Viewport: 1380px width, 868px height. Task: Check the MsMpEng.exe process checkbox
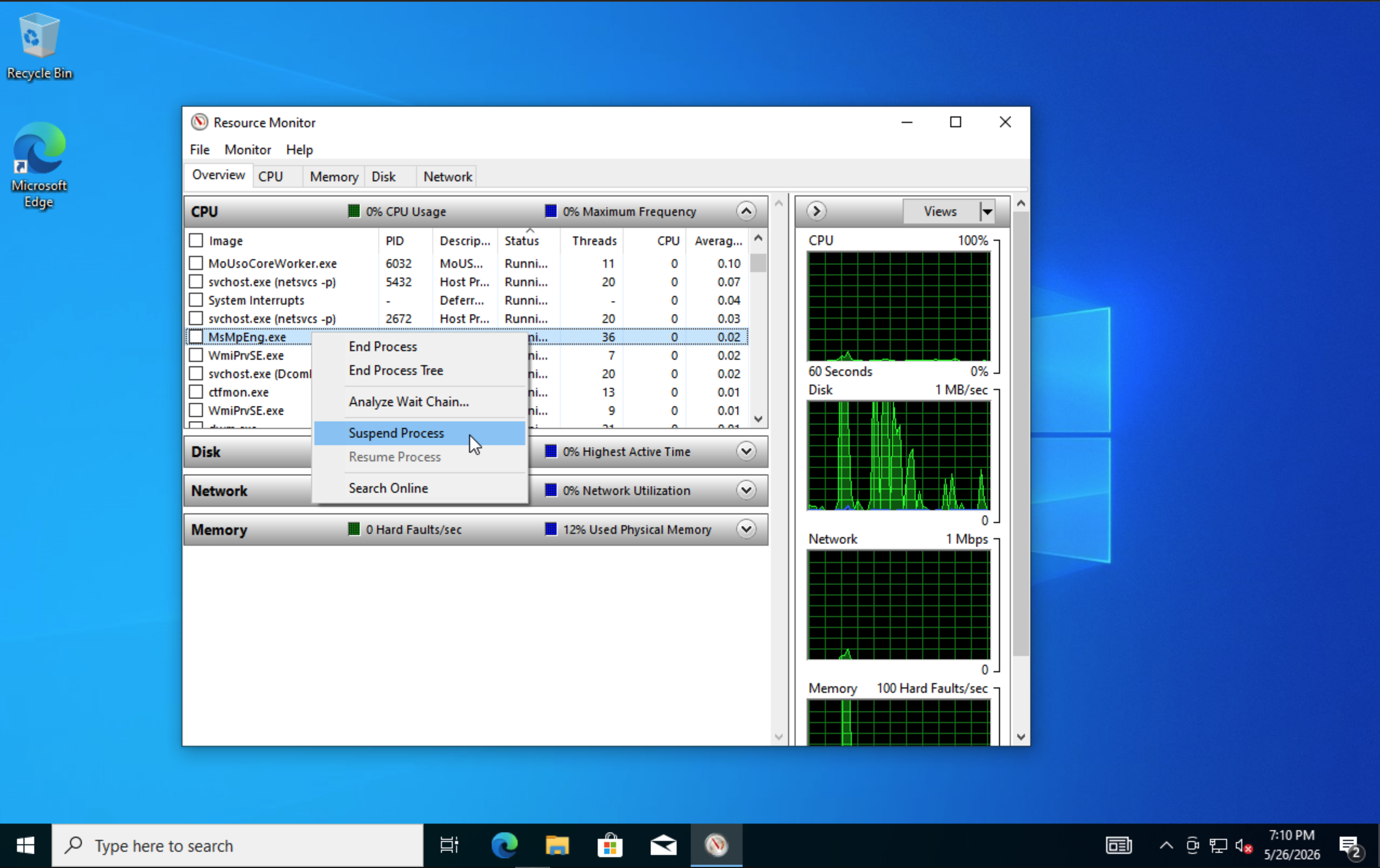pos(196,337)
